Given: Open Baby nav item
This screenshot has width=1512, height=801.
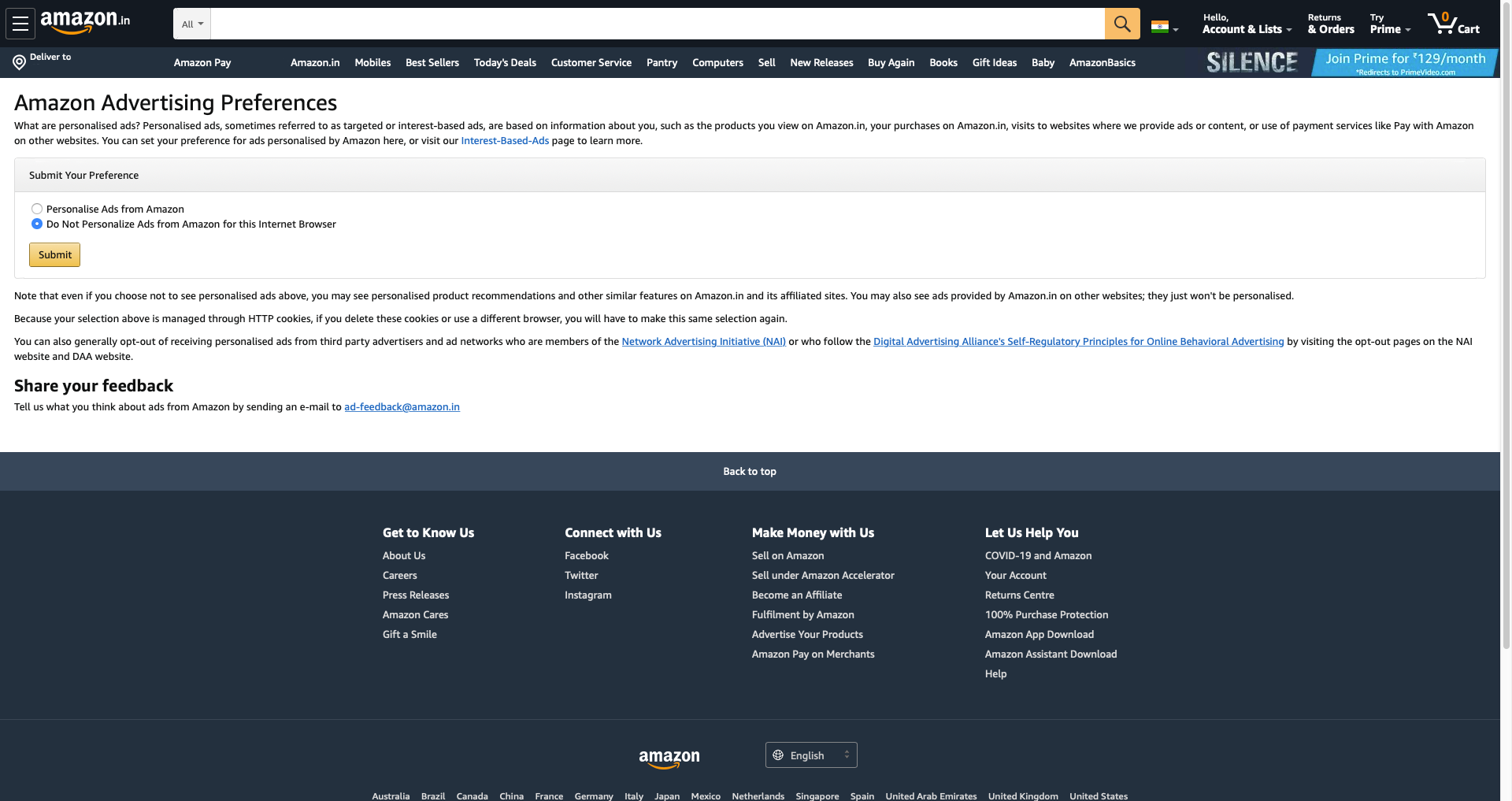Looking at the screenshot, I should click(1043, 62).
